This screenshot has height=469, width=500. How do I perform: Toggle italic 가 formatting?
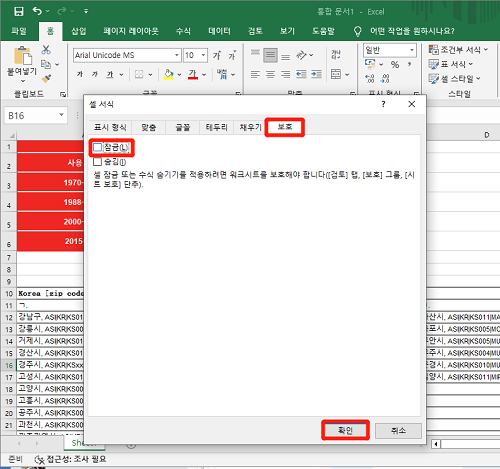pyautogui.click(x=95, y=74)
